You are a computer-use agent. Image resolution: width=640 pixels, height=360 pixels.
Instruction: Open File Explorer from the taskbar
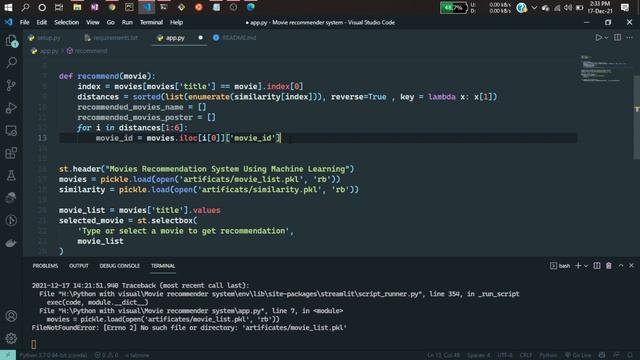(77, 7)
